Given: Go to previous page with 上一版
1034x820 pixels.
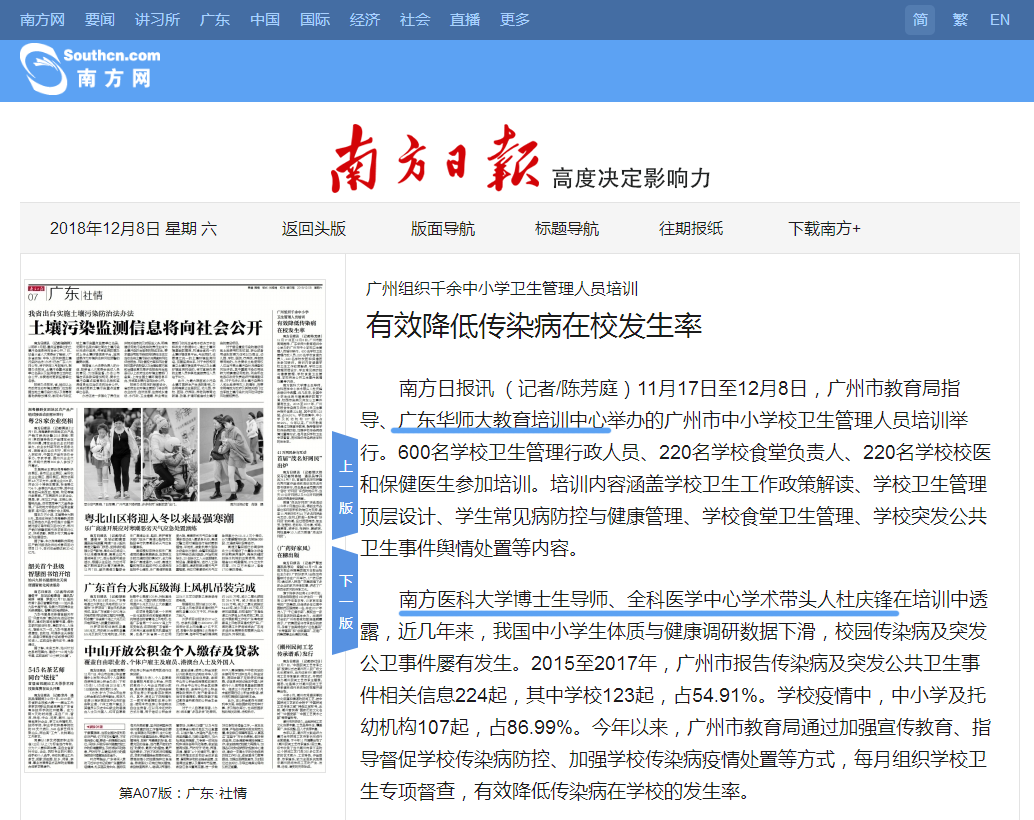Looking at the screenshot, I should coord(345,487).
